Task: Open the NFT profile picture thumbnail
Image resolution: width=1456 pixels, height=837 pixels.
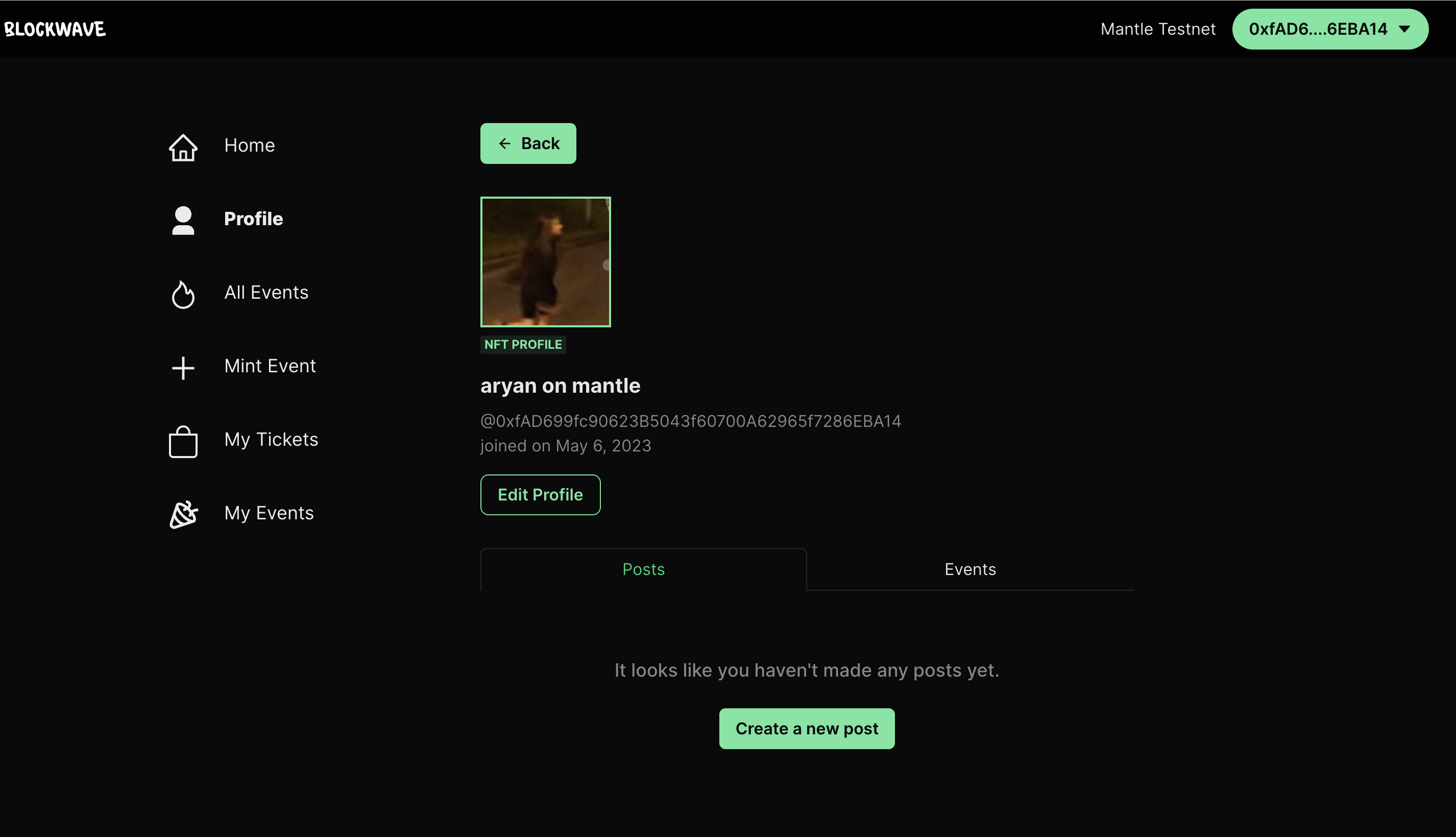Action: (x=545, y=262)
